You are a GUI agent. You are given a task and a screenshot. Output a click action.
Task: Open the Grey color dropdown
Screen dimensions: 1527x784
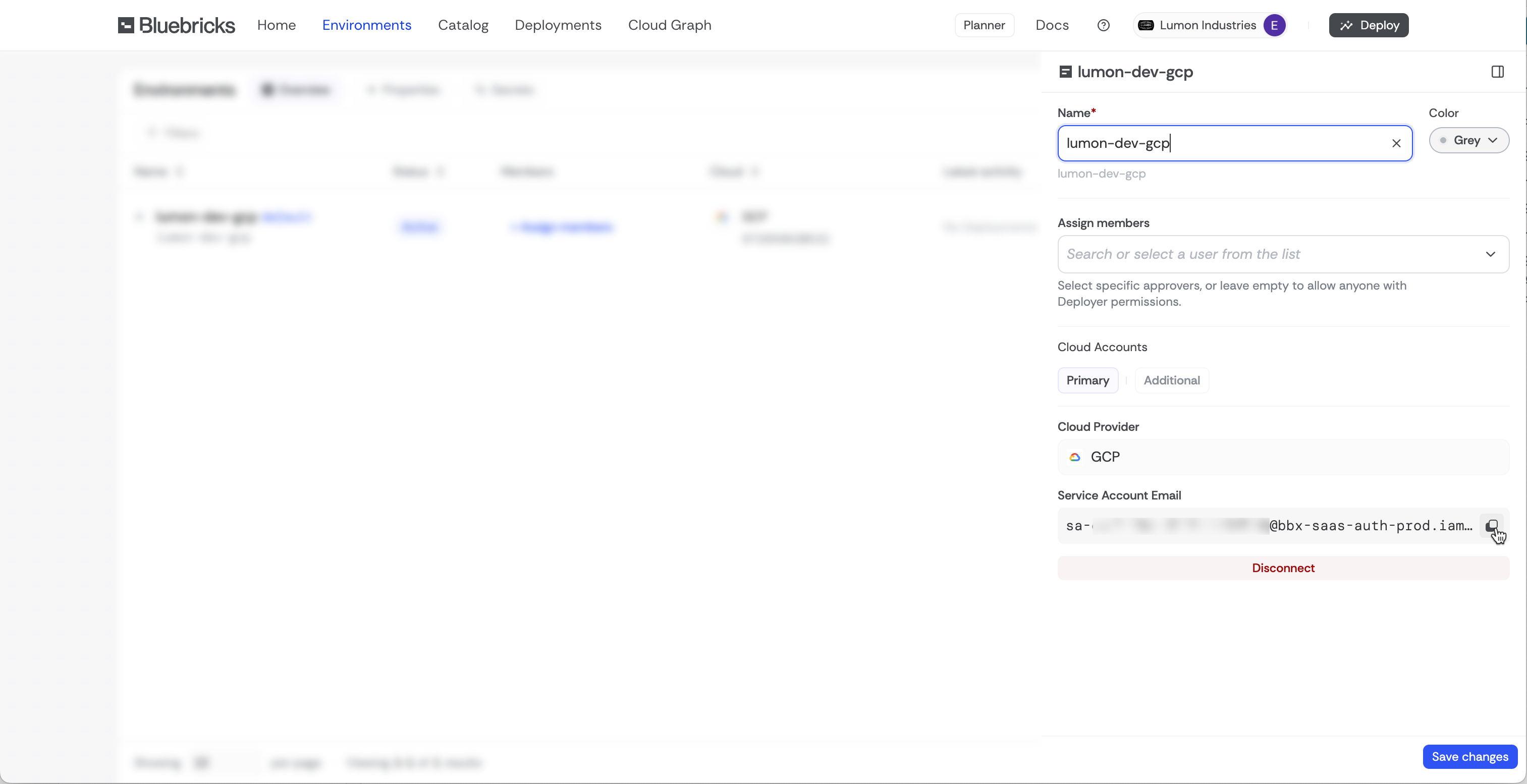(x=1468, y=140)
